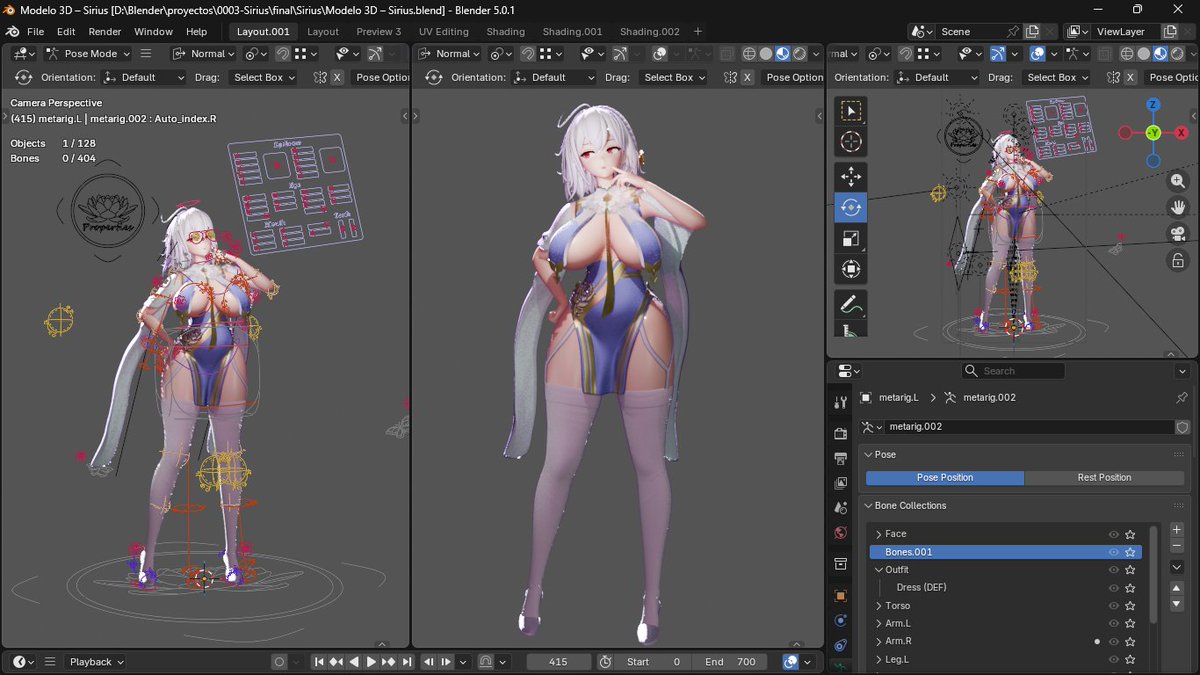Image resolution: width=1200 pixels, height=675 pixels.
Task: Move bone collection down with arrow
Action: click(1177, 604)
